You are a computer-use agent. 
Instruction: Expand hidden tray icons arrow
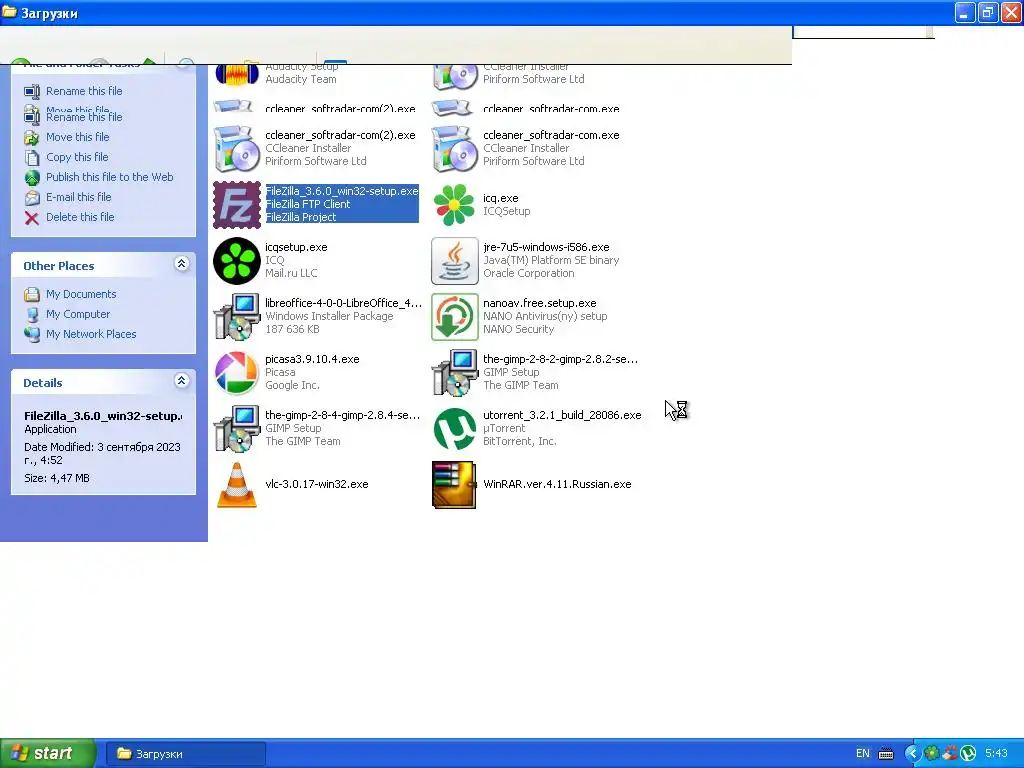point(913,753)
